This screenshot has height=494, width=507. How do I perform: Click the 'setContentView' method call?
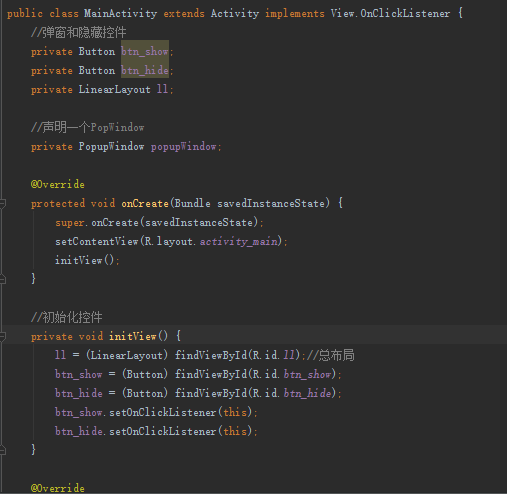97,242
